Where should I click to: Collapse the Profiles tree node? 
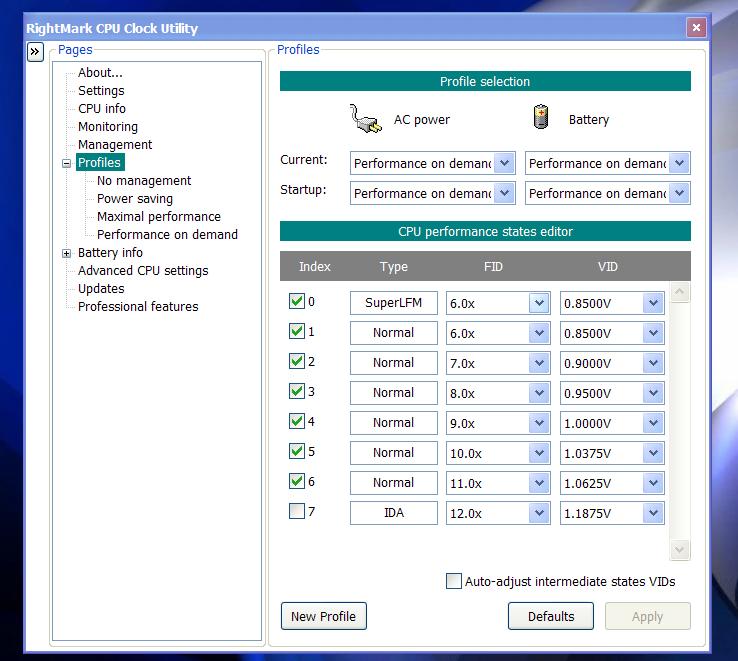pos(66,163)
